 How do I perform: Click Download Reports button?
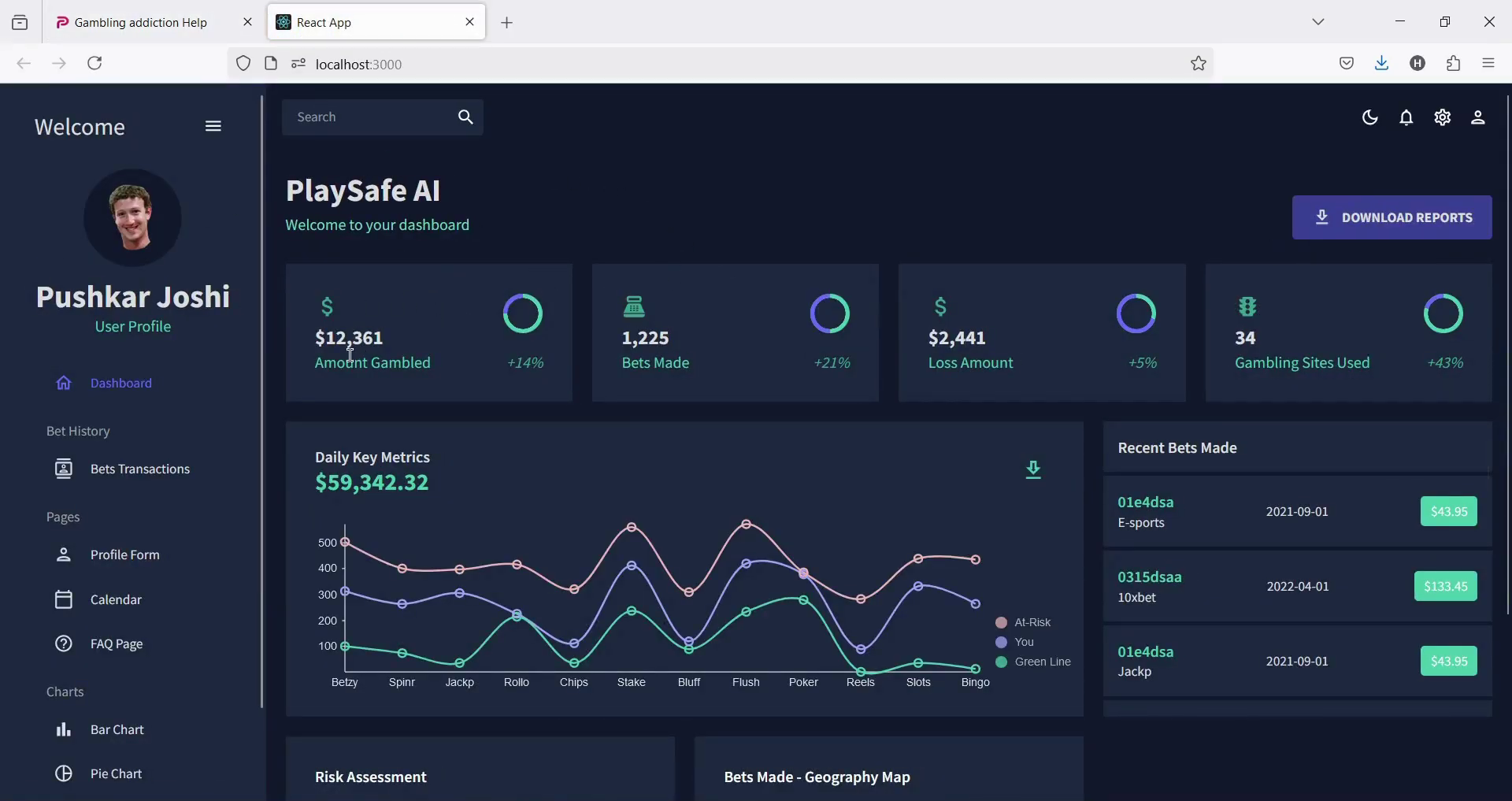1392,217
